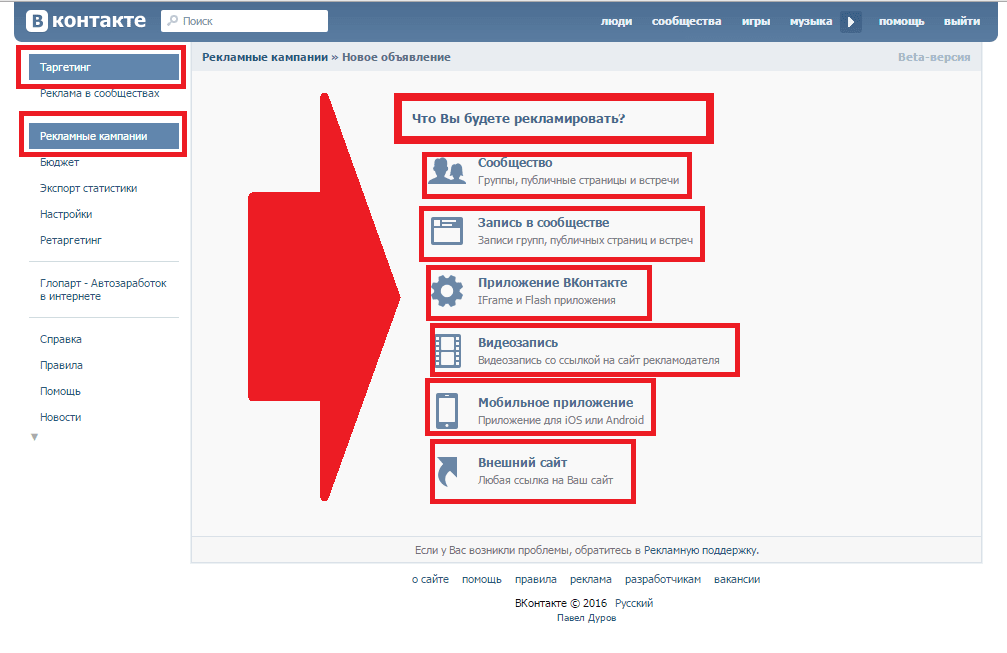Click the Павел Дуров footer link

coord(586,618)
